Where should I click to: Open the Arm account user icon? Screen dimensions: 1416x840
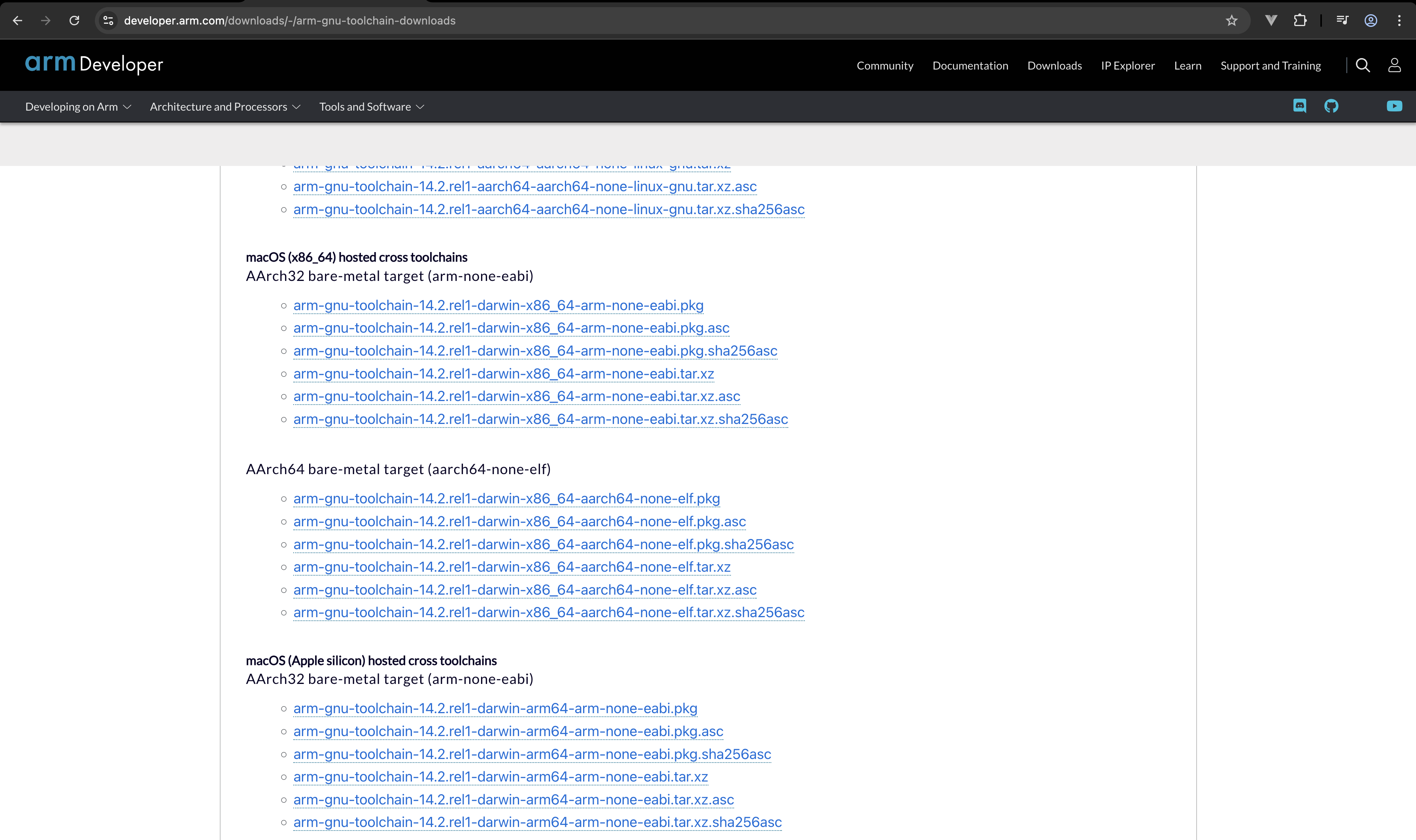coord(1394,66)
